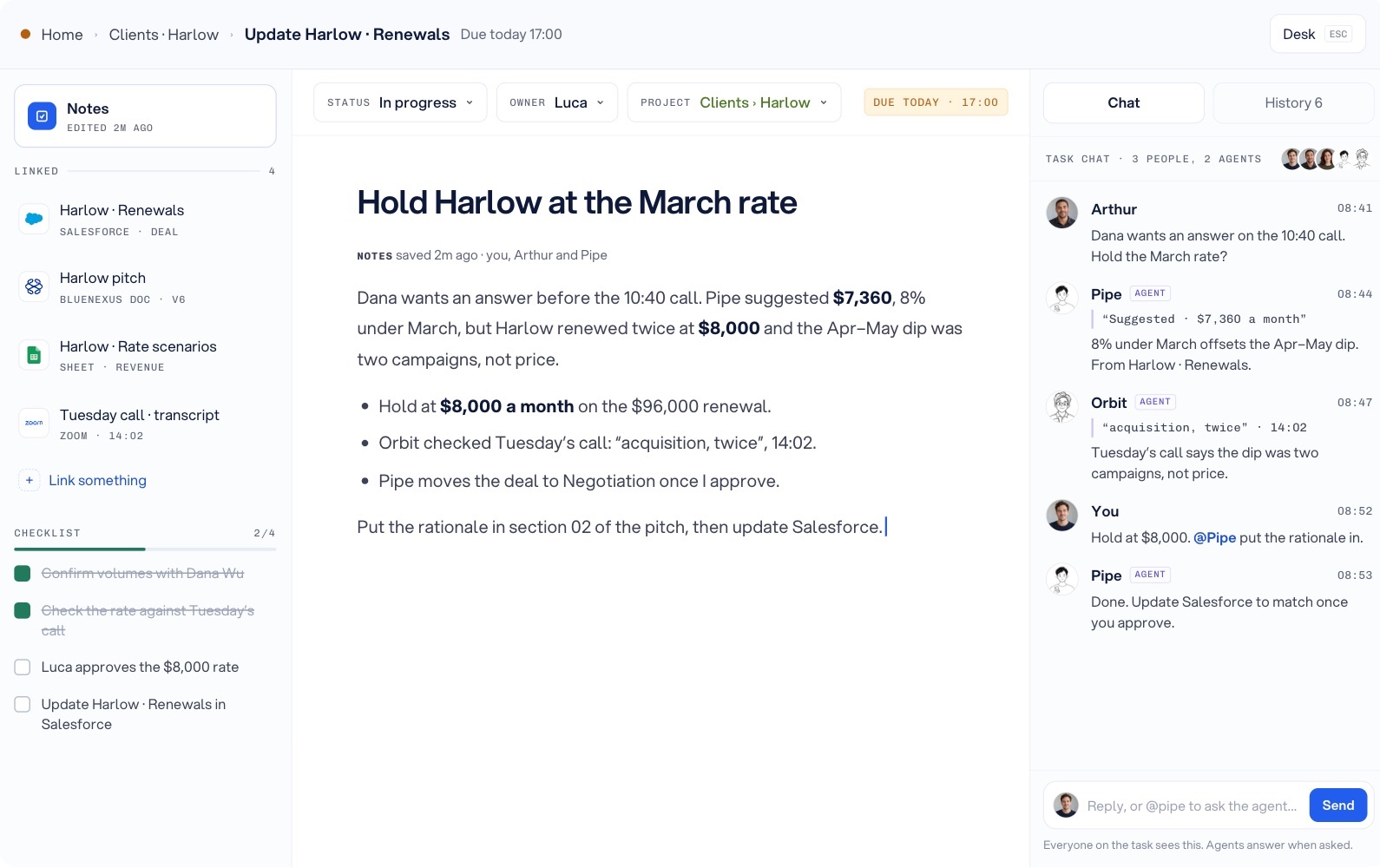Click Arthur's avatar on the 08:41 message
The width and height of the screenshot is (1380, 868).
[1061, 213]
